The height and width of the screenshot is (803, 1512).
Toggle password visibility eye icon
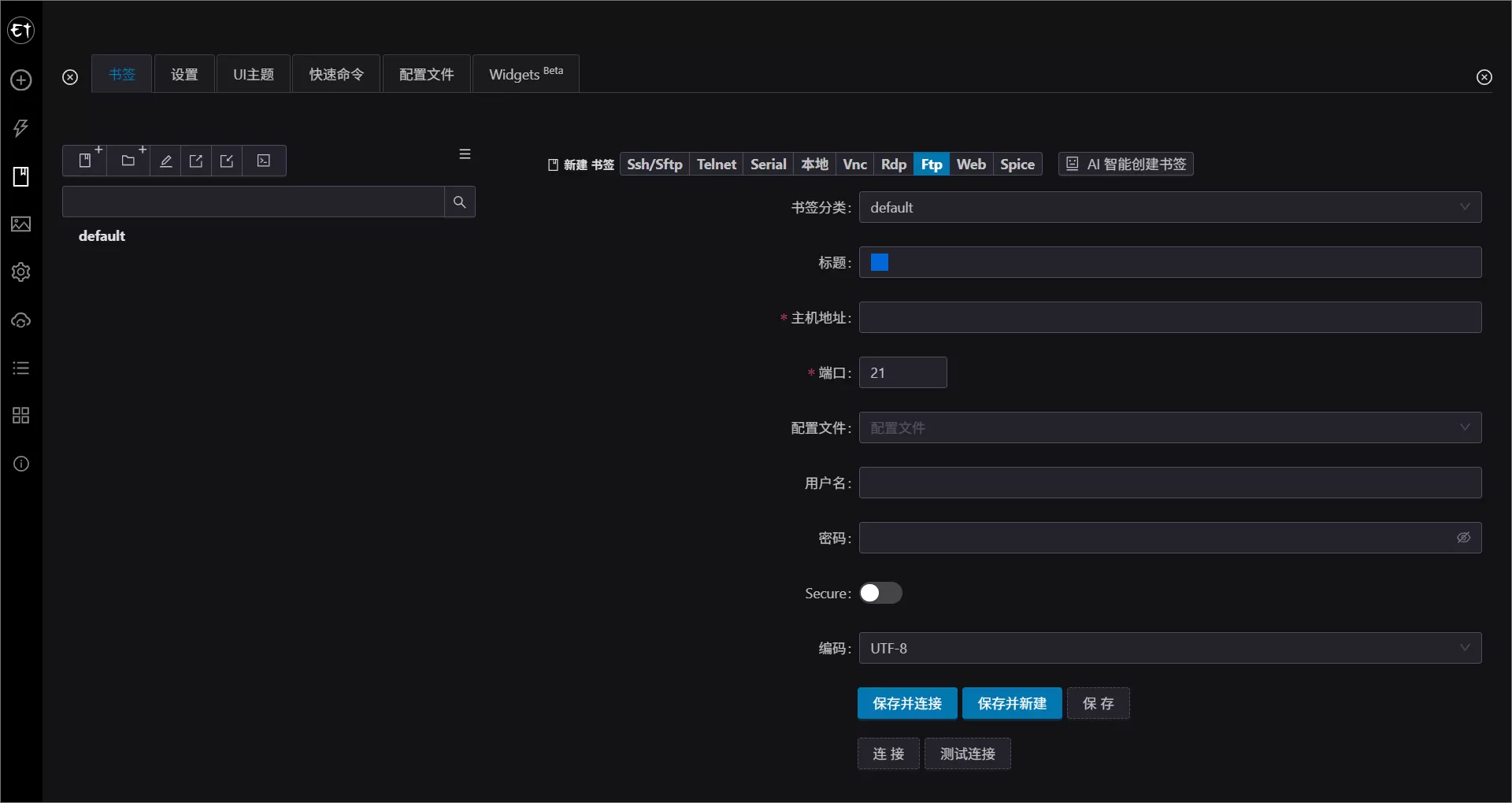click(x=1463, y=538)
